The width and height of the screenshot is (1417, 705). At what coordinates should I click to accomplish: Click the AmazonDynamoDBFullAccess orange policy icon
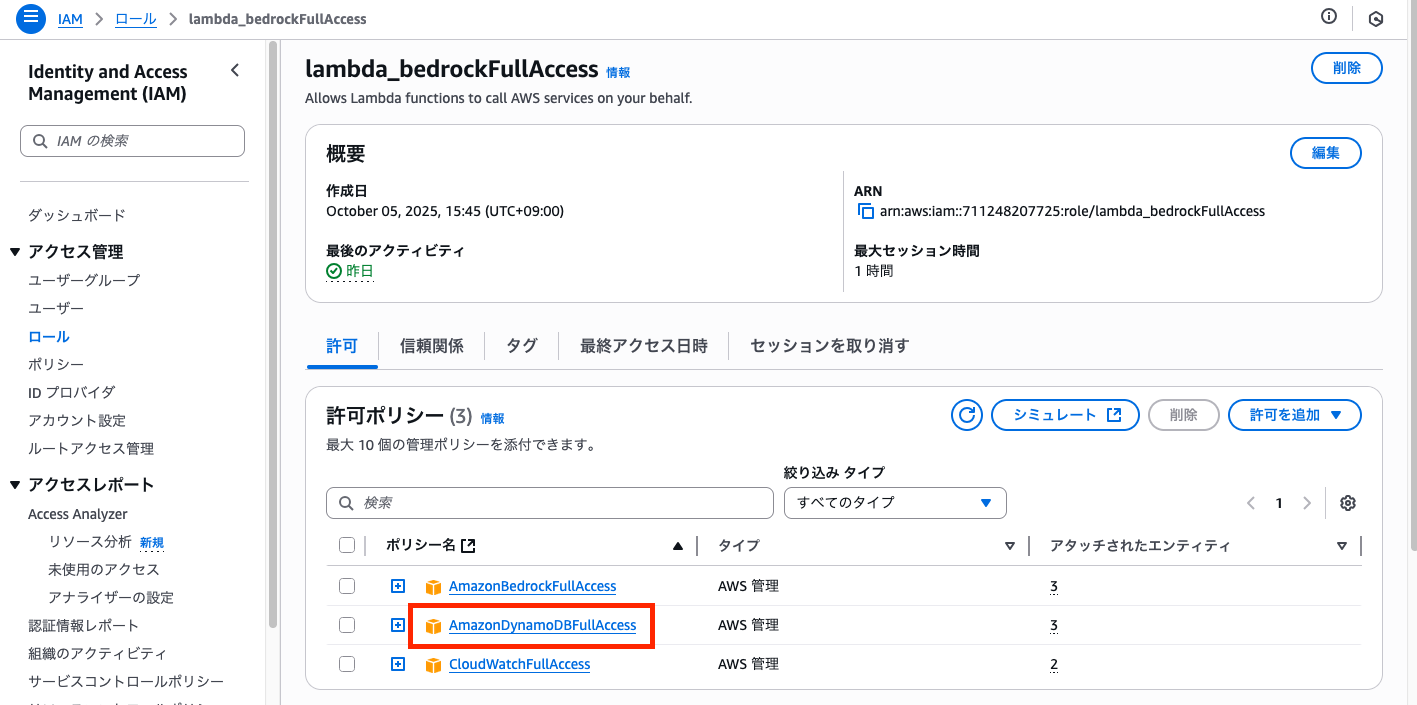point(433,626)
